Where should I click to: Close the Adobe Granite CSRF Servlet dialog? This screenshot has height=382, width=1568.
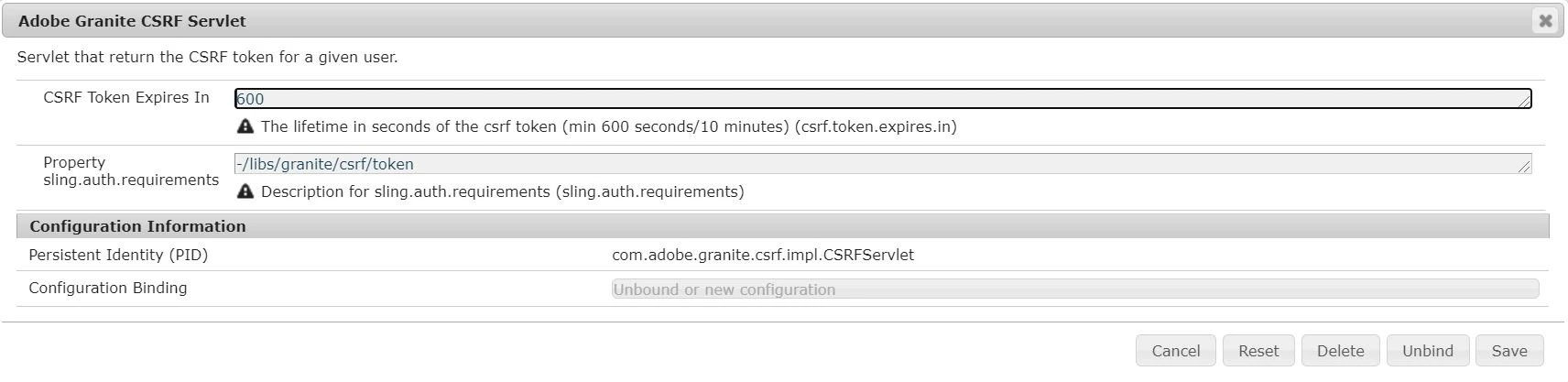click(x=1545, y=20)
